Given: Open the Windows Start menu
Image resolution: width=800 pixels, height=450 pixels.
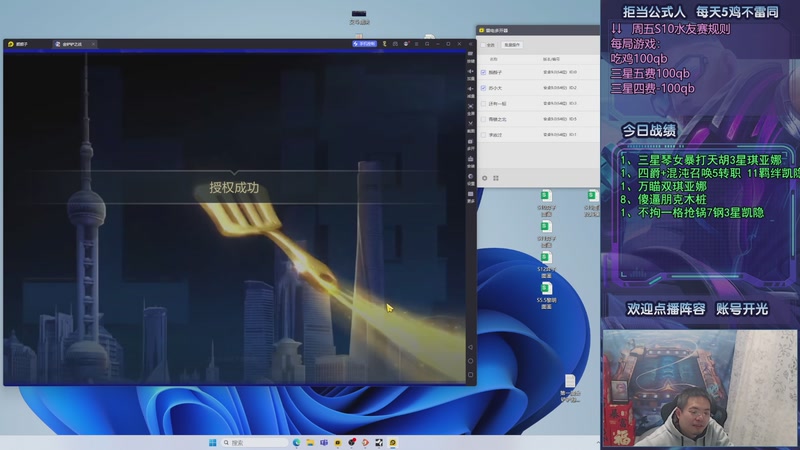Looking at the screenshot, I should (x=212, y=442).
